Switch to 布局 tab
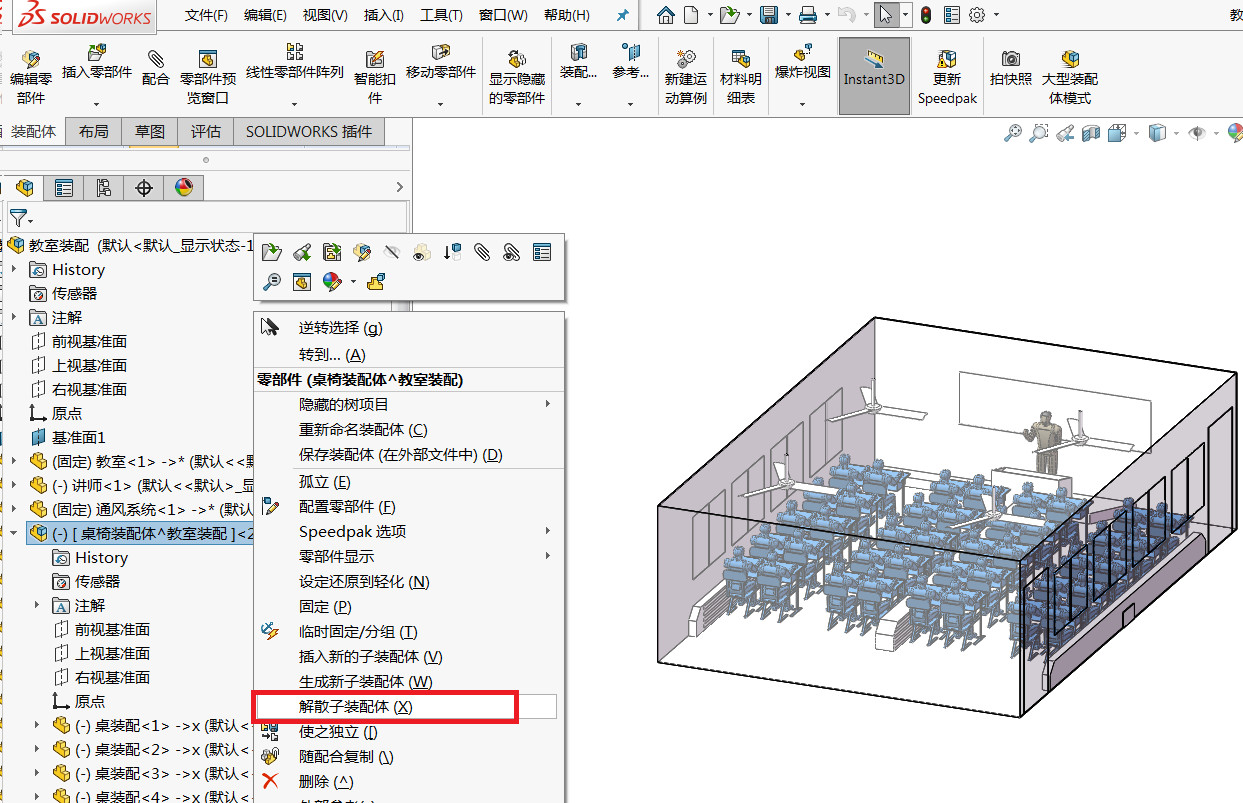The image size is (1243, 803). (x=93, y=131)
